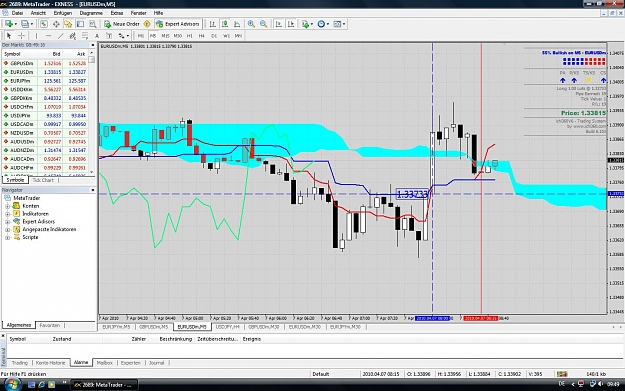Select the equidistant channel tool

click(73, 36)
